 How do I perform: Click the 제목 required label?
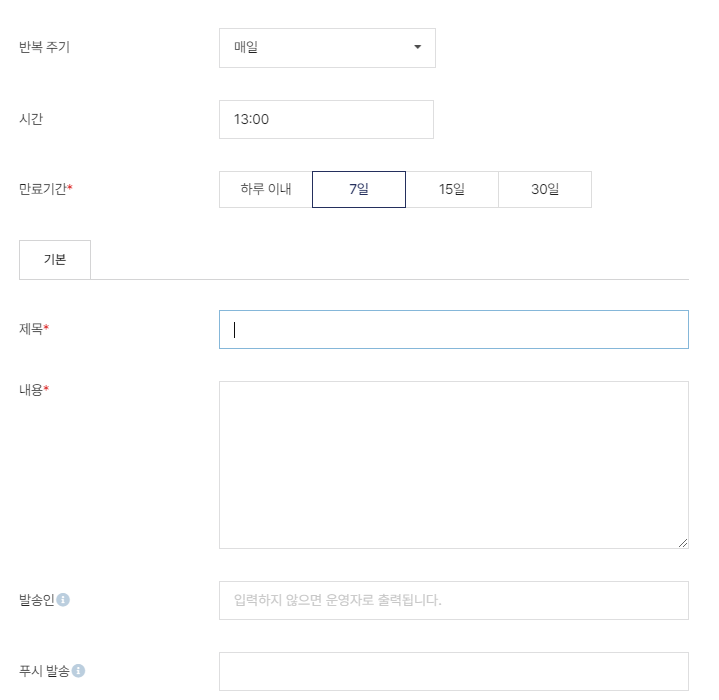[x=33, y=329]
